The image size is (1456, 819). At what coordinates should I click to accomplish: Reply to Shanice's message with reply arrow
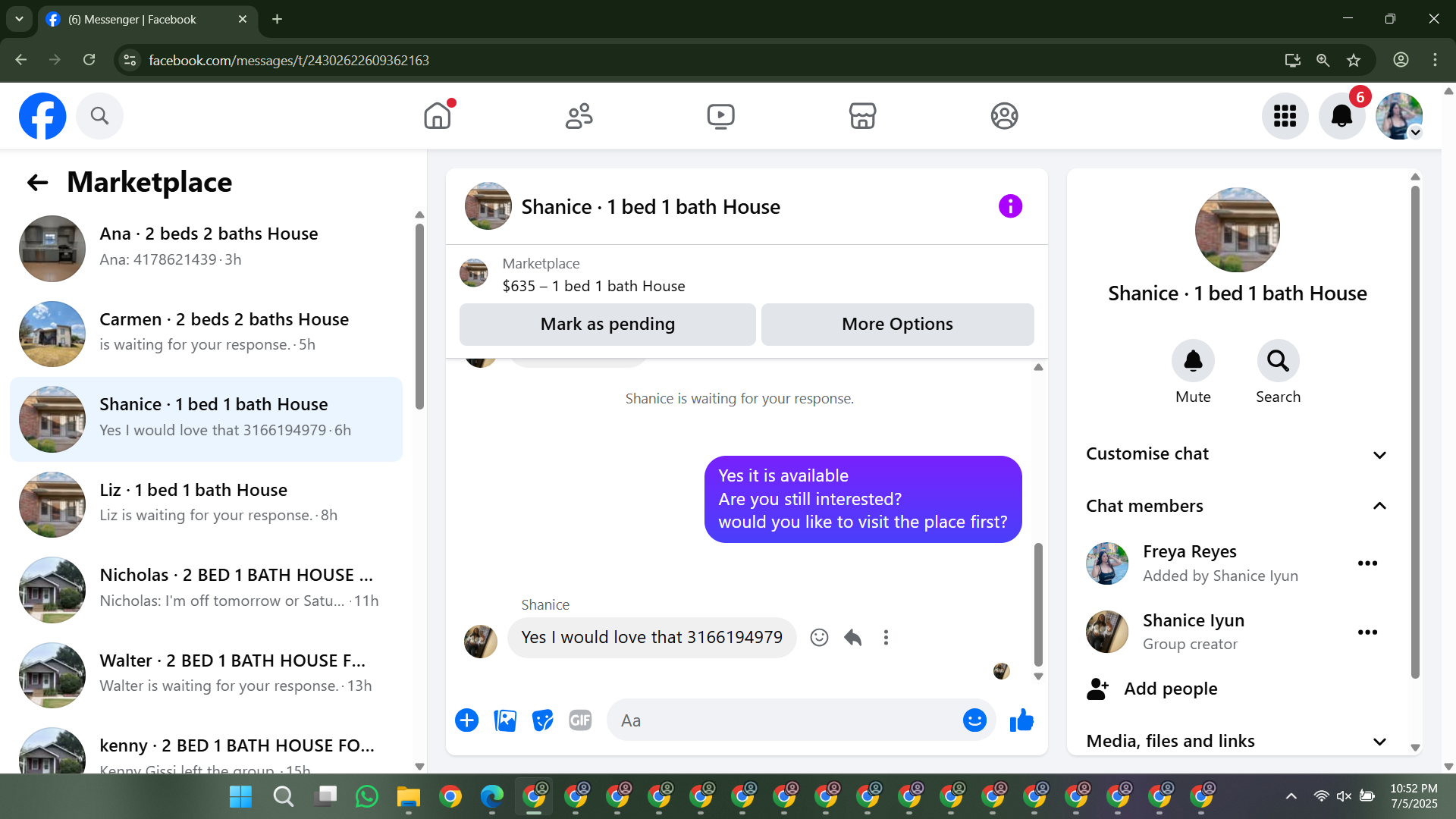coord(853,638)
